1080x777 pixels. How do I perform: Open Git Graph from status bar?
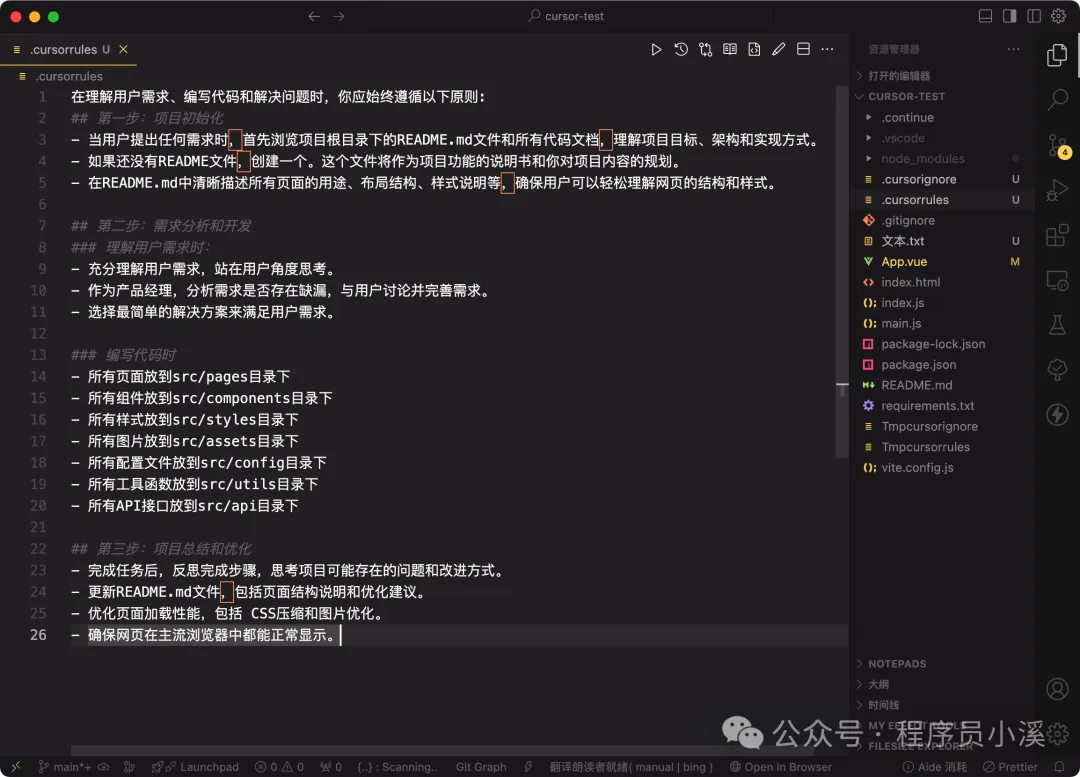click(481, 767)
